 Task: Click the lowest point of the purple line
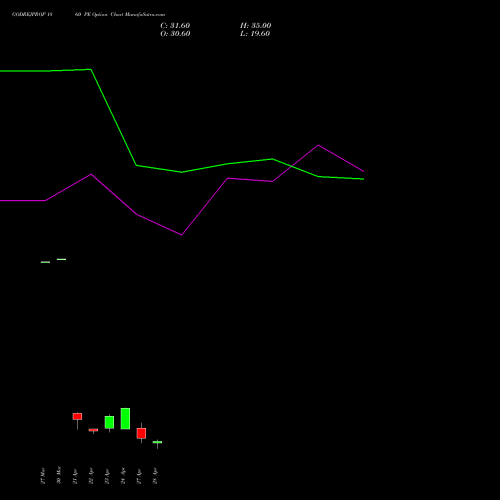(181, 235)
